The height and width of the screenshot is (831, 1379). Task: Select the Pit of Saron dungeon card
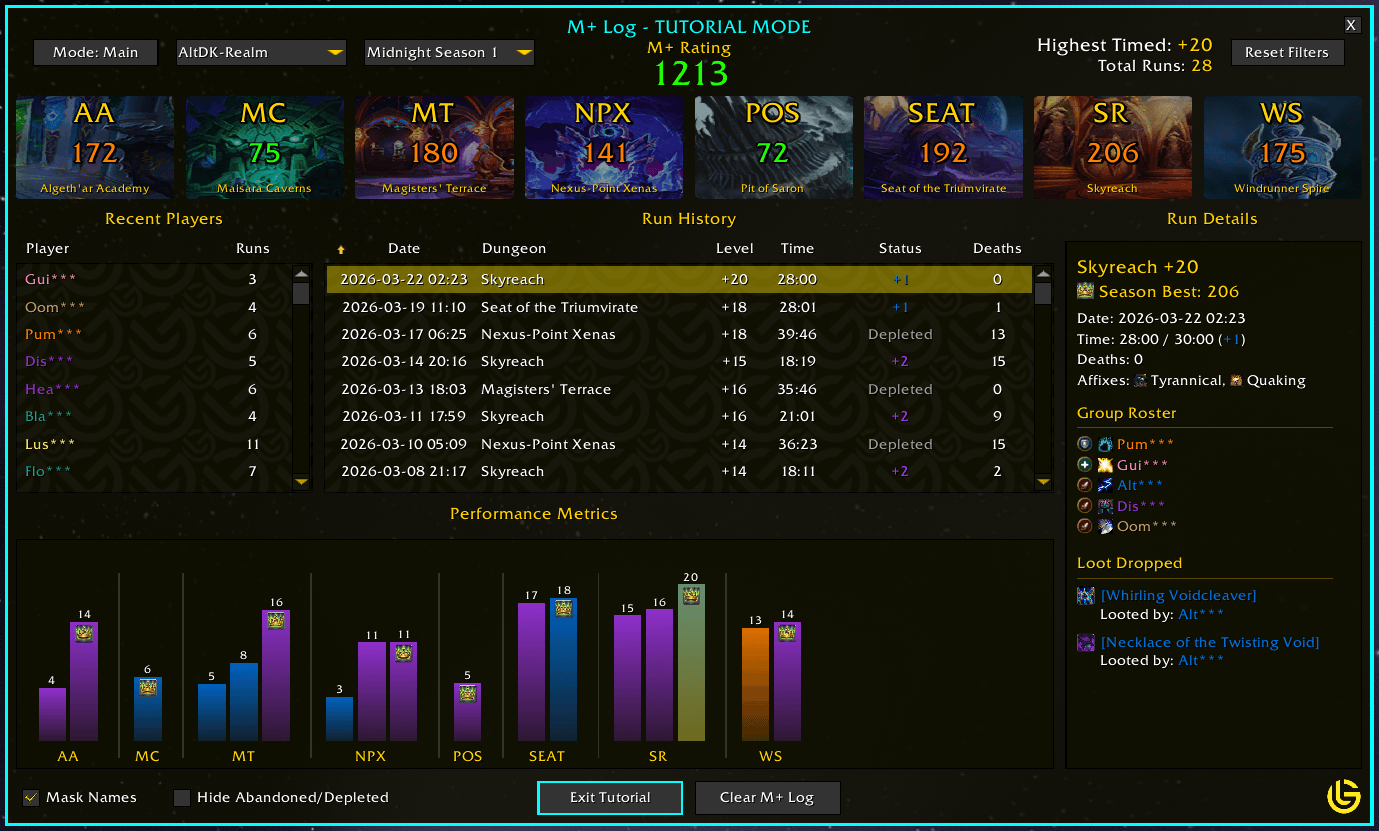click(x=773, y=148)
